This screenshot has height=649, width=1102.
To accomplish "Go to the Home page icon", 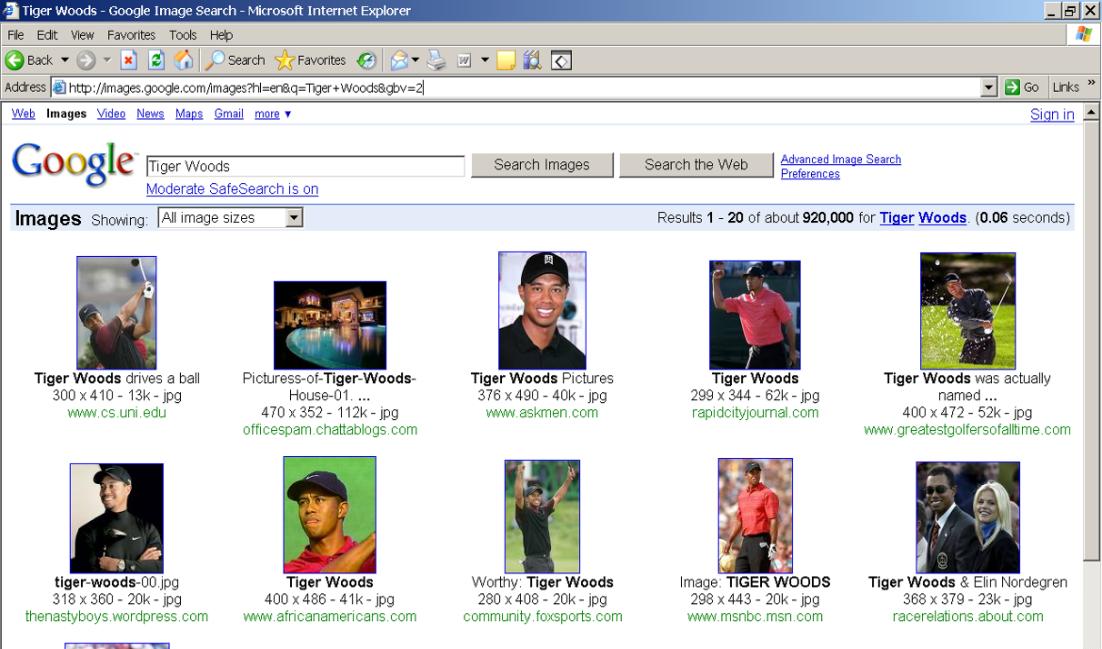I will [x=184, y=60].
